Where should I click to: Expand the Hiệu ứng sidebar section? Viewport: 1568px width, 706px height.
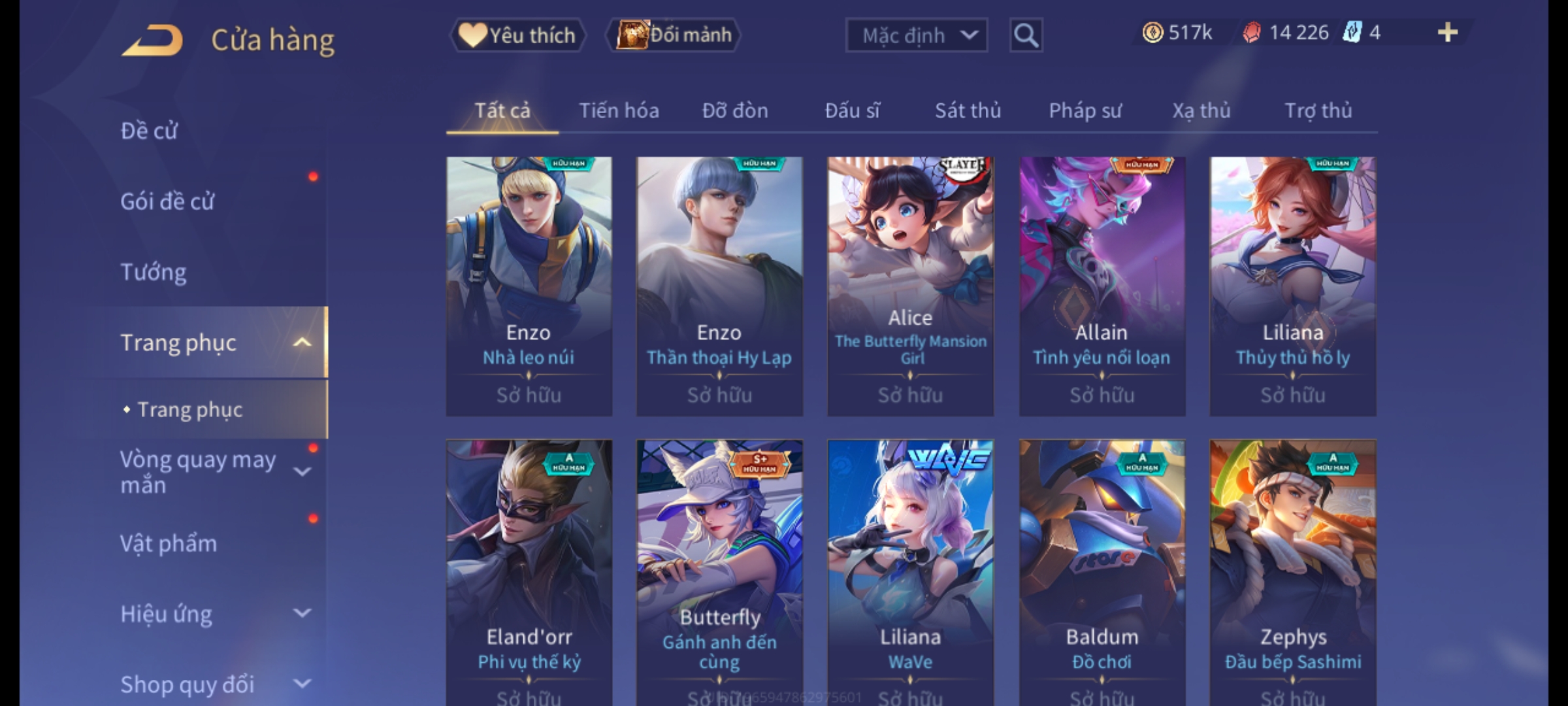(302, 613)
